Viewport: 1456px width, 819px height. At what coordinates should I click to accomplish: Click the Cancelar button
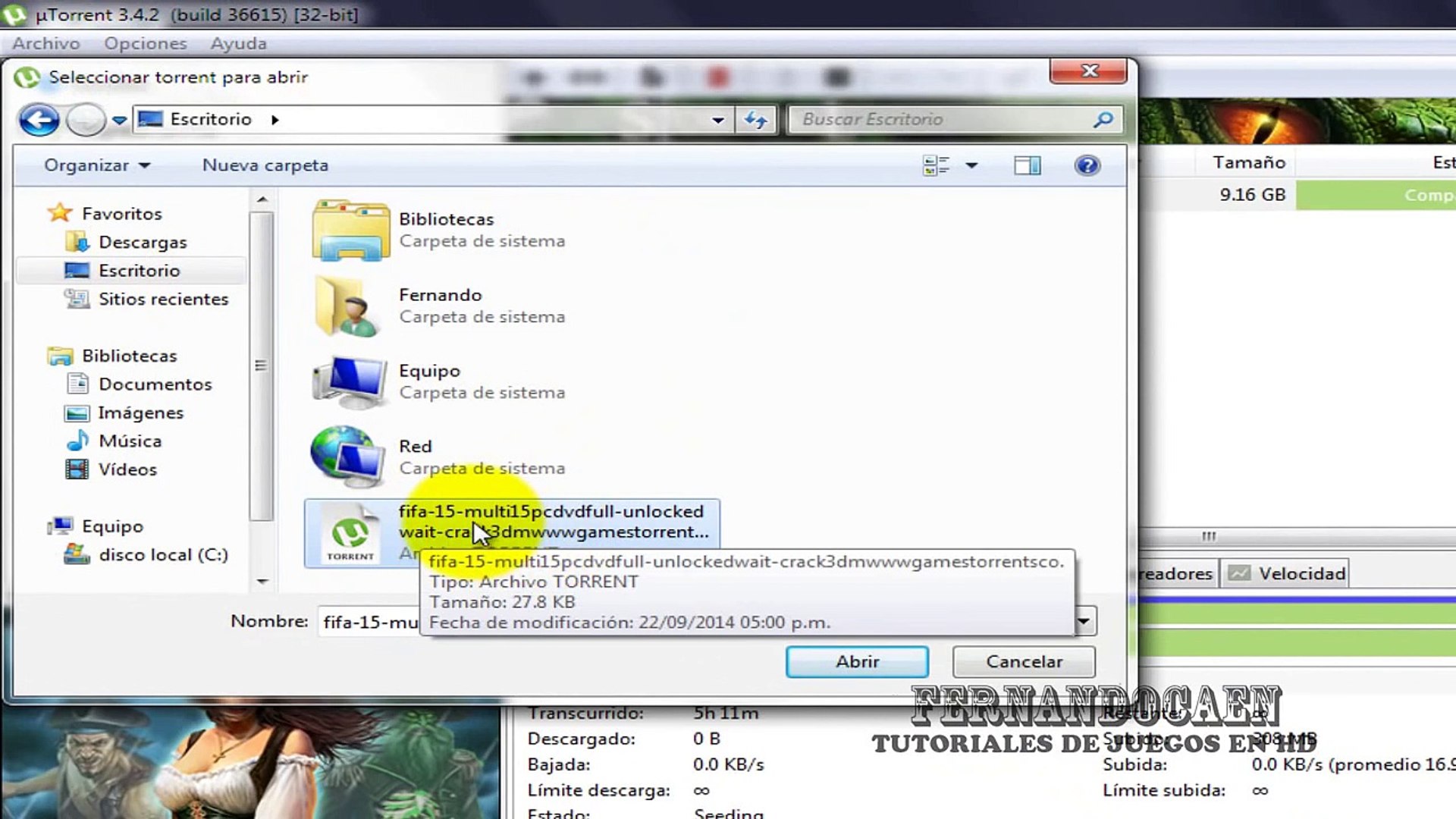click(1024, 661)
